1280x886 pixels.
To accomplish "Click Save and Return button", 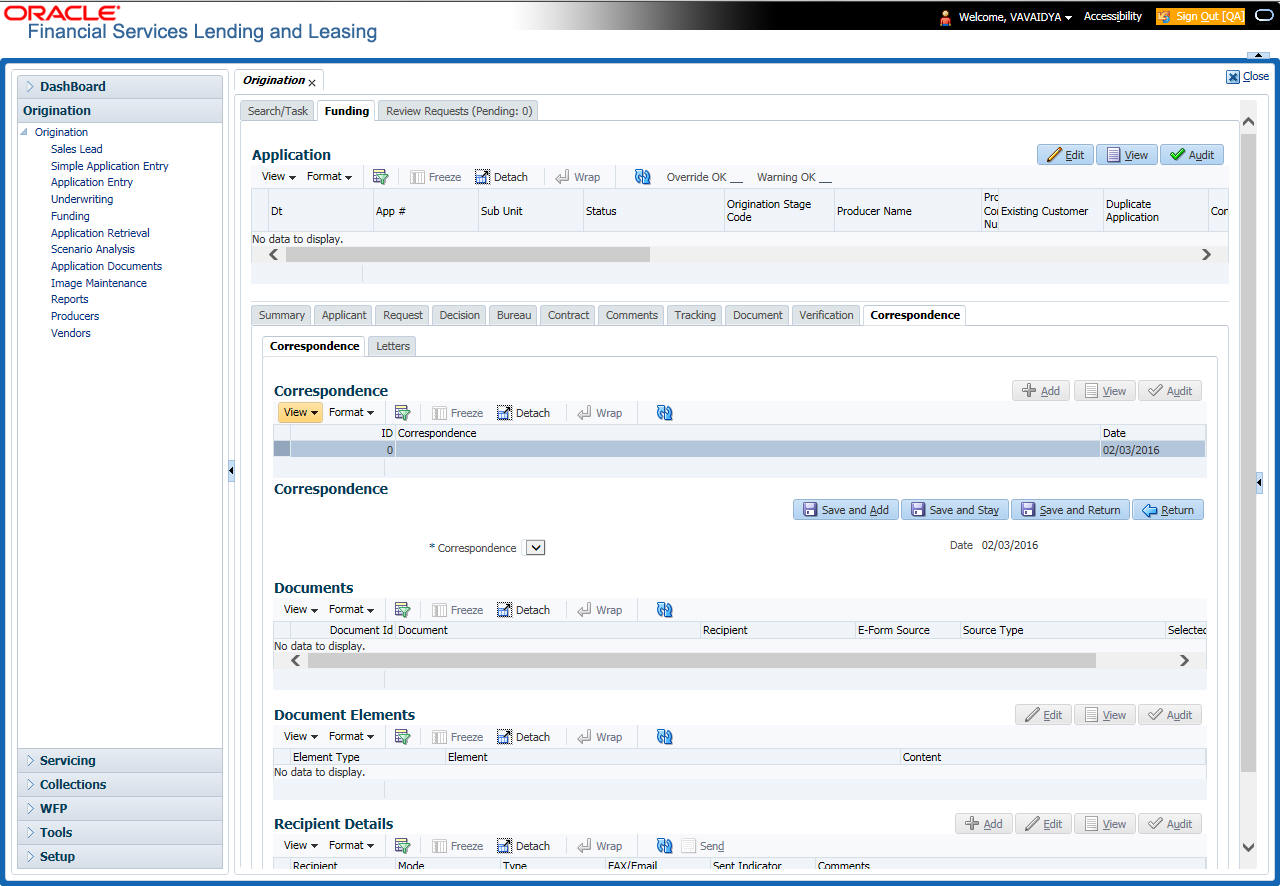I will [x=1070, y=510].
